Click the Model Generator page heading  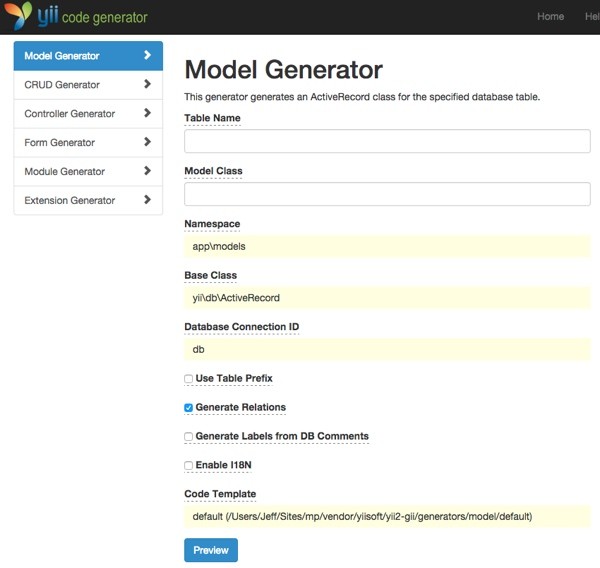point(284,70)
